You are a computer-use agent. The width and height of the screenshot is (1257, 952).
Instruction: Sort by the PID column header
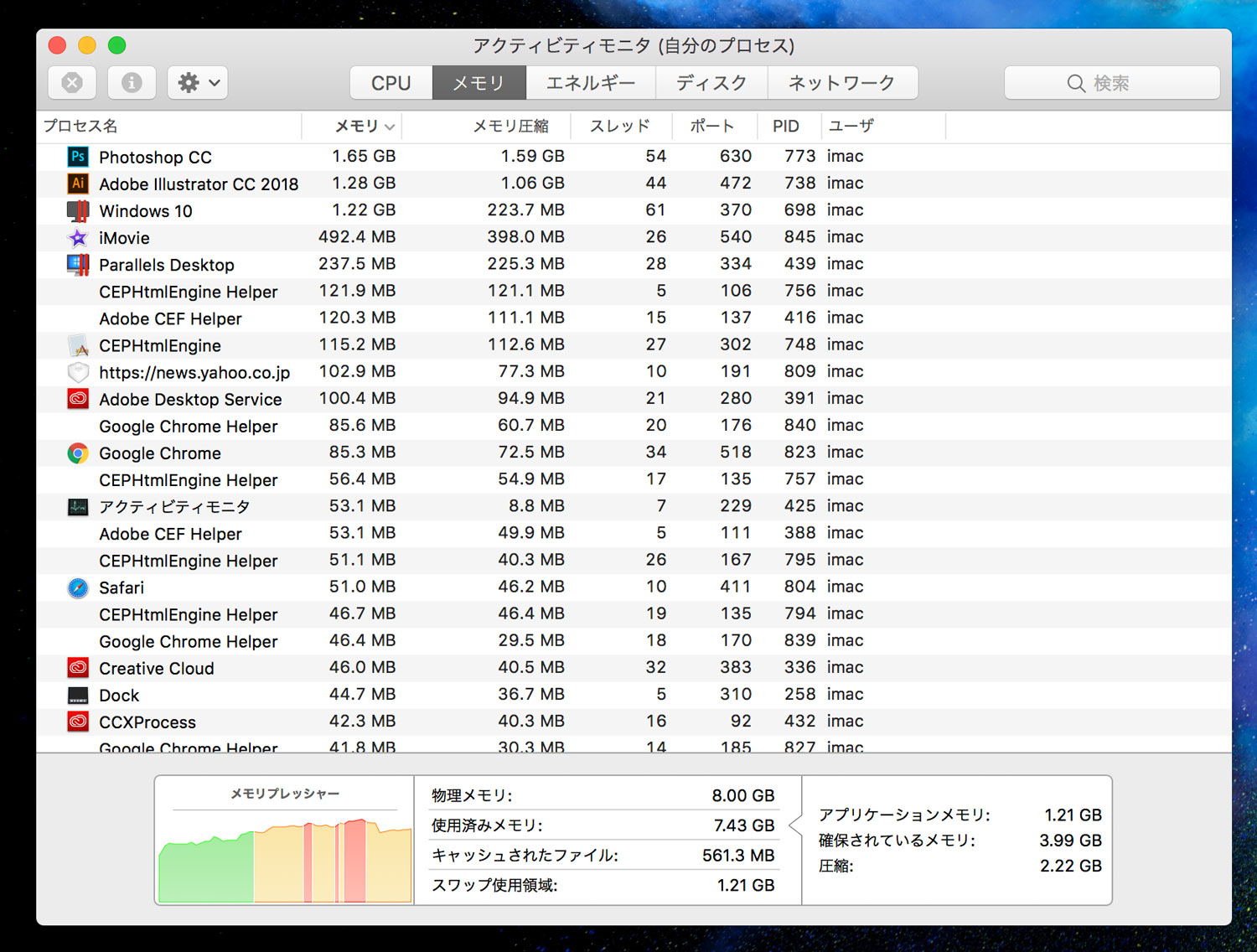pos(789,126)
